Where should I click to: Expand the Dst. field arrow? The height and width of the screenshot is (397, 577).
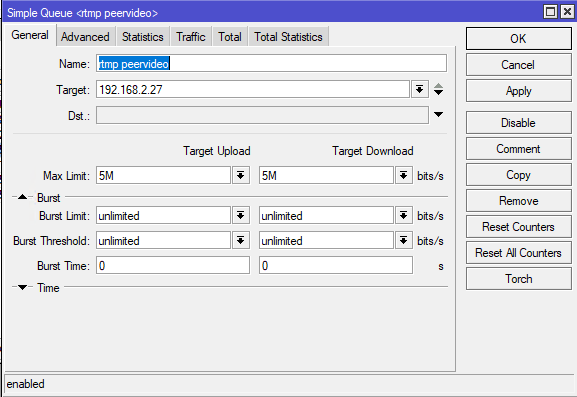pos(438,114)
